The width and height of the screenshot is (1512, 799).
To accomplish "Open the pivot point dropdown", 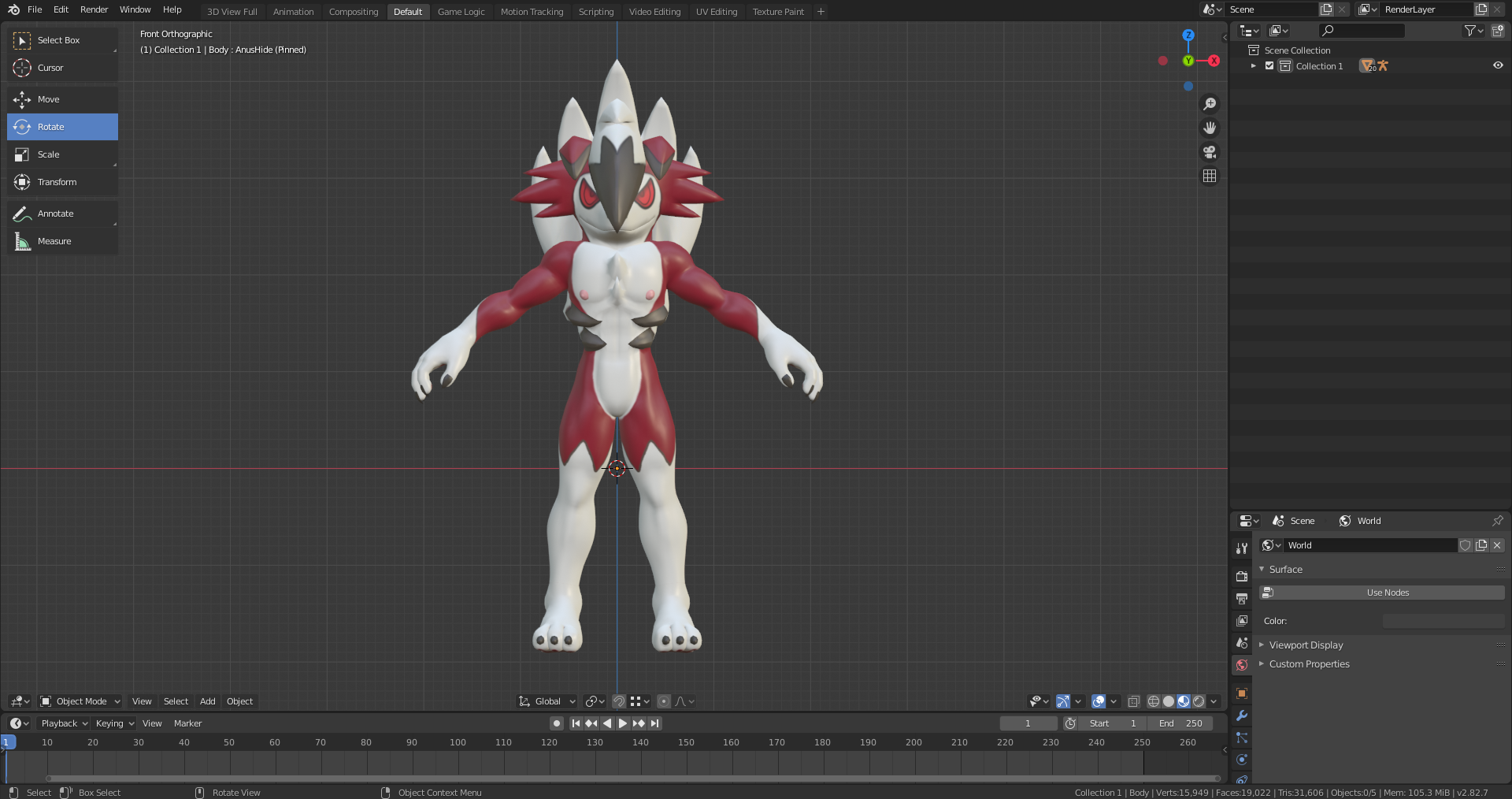I will coord(595,701).
